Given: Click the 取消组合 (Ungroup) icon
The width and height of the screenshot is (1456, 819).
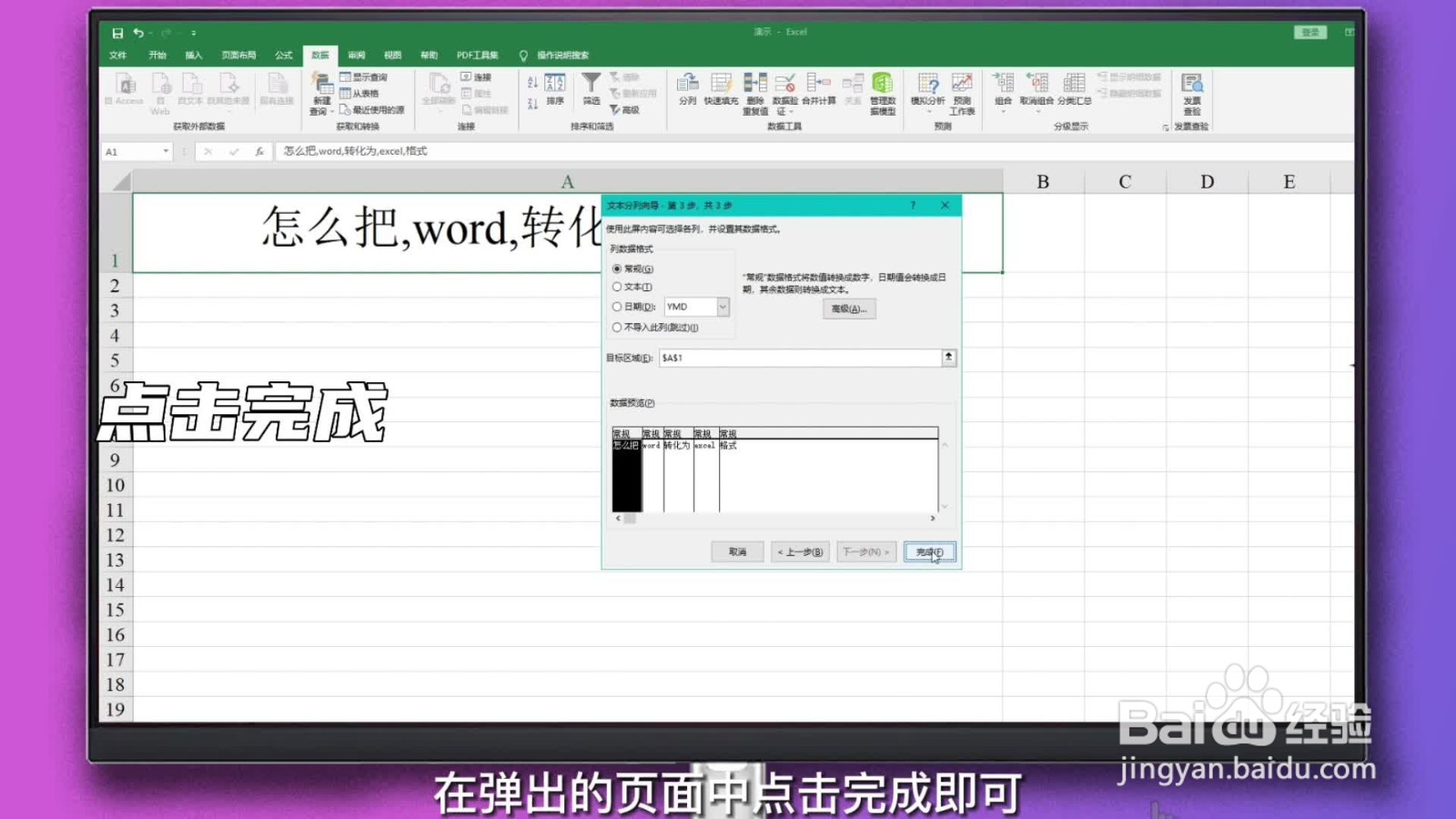Looking at the screenshot, I should [1036, 83].
